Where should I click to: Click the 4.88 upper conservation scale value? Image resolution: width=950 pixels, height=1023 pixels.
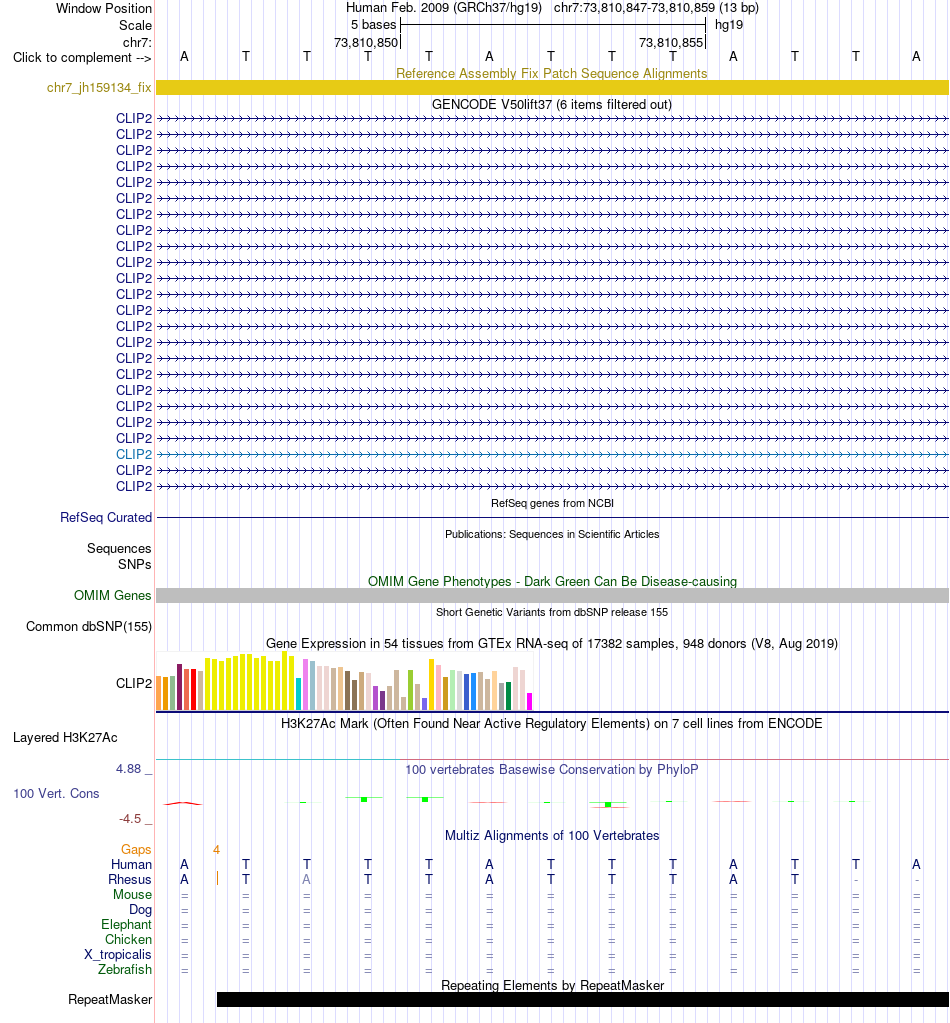click(x=129, y=769)
